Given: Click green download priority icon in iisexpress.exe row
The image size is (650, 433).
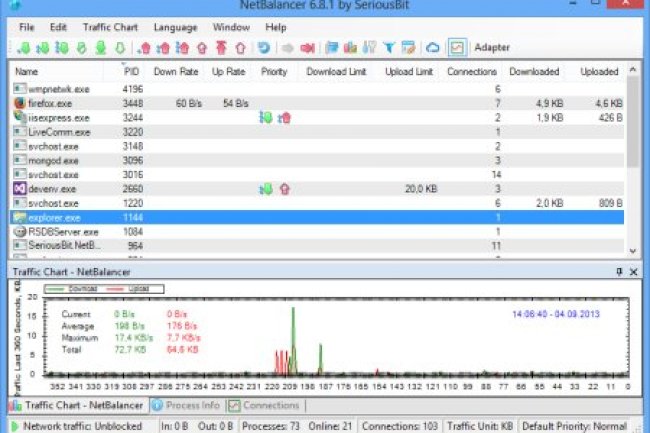Looking at the screenshot, I should click(x=266, y=117).
